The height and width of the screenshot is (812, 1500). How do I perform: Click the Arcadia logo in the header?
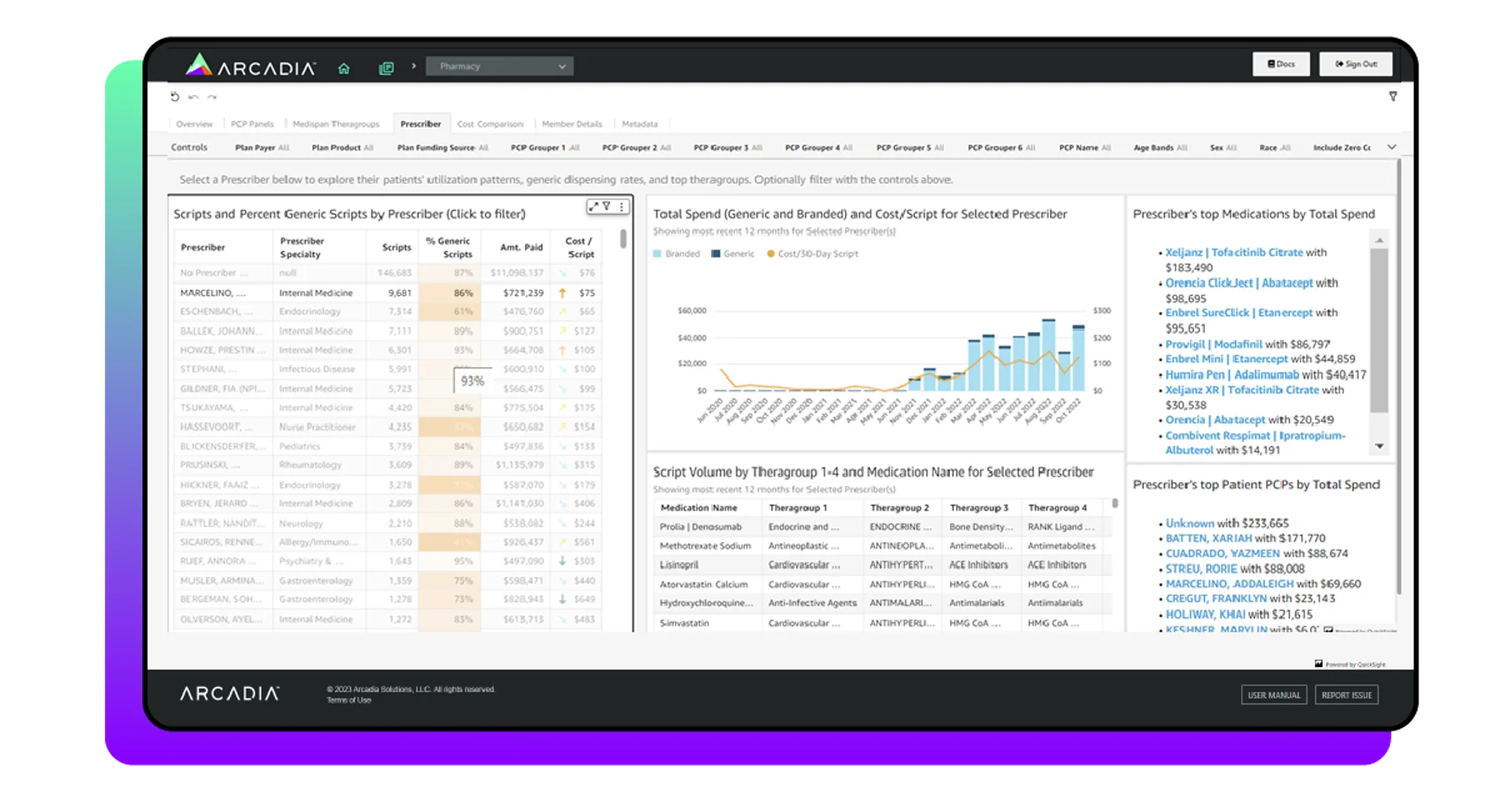coord(250,66)
